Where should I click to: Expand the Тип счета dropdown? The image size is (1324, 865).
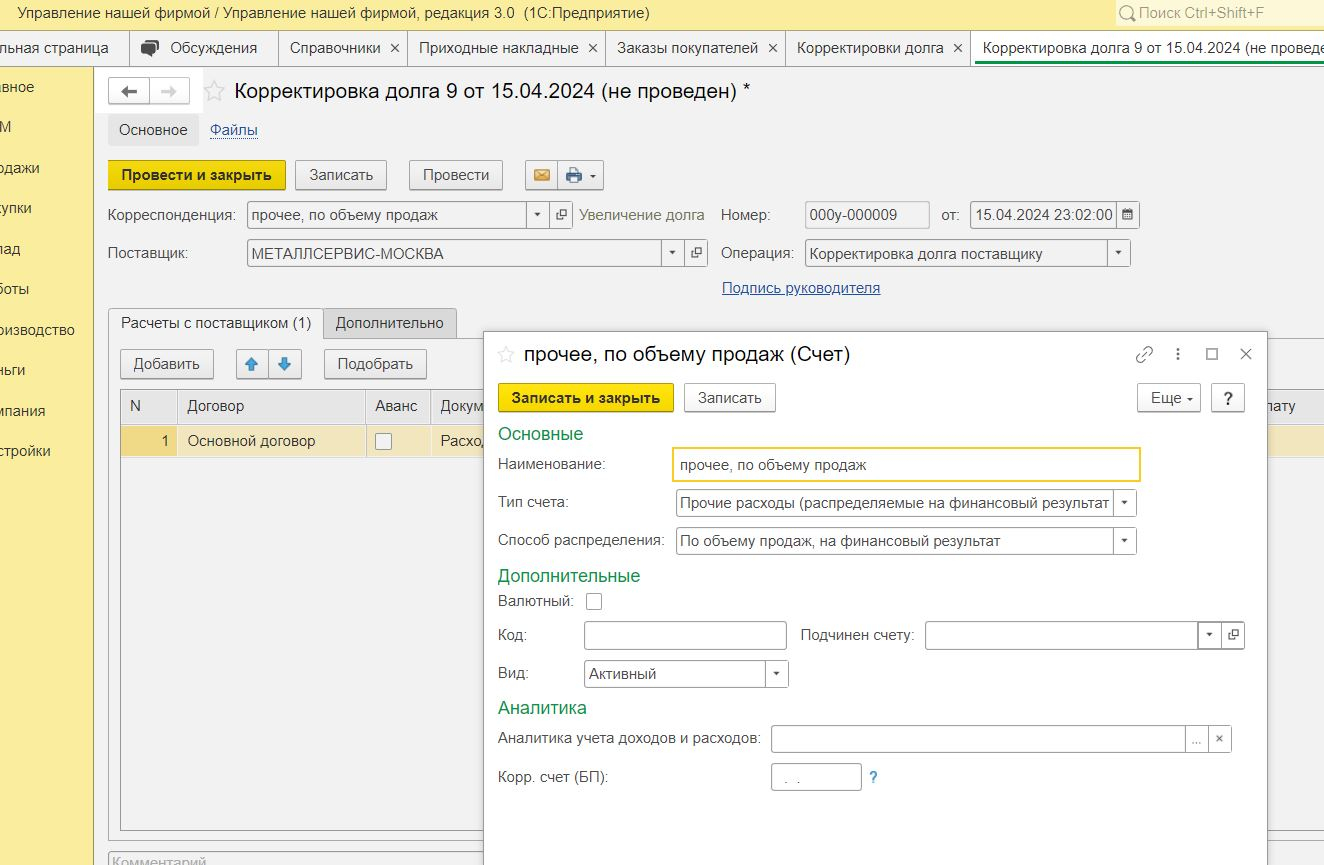(x=1125, y=502)
